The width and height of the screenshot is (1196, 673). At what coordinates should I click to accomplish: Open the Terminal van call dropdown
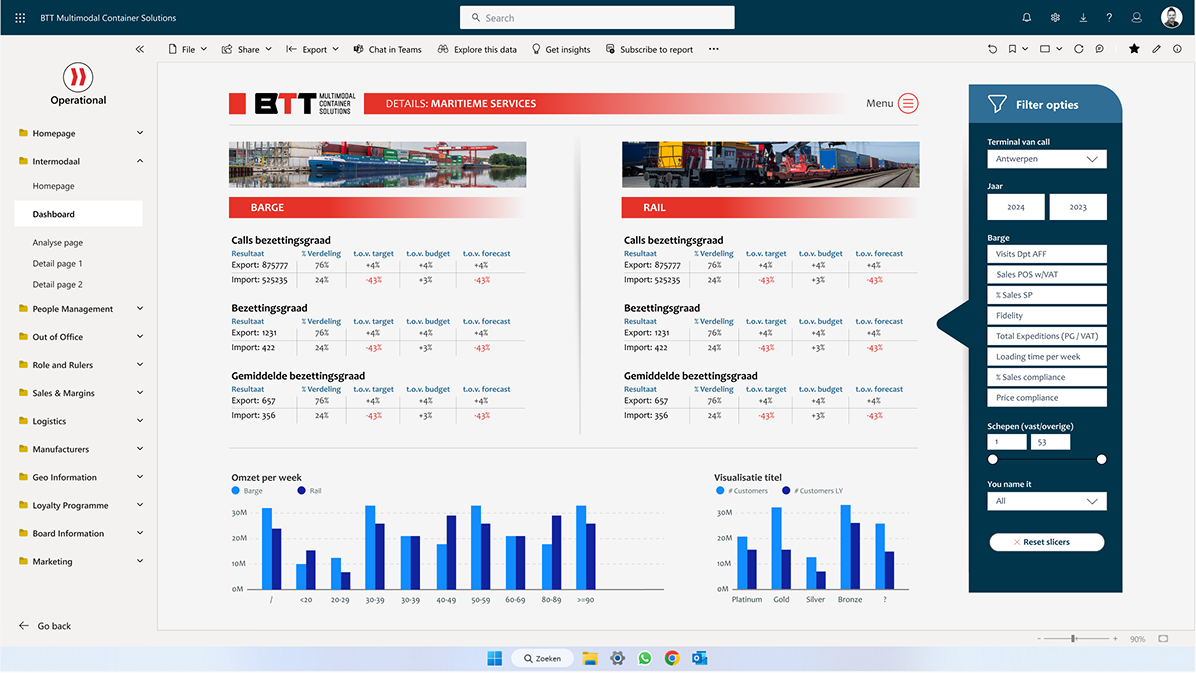coord(1046,158)
